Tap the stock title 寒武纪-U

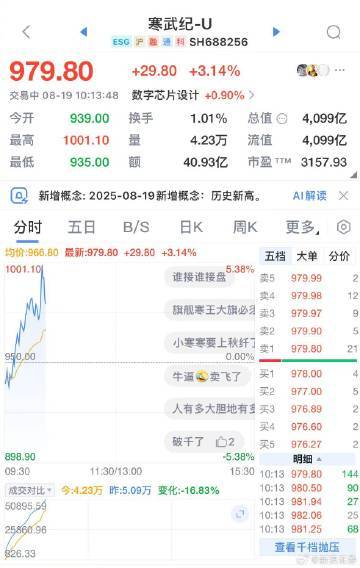[180, 24]
